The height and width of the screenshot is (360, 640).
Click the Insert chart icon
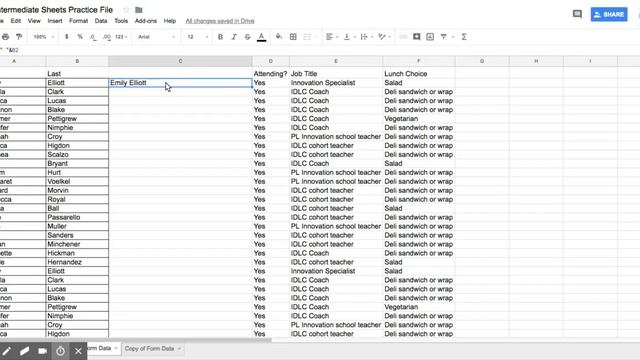[x=430, y=37]
